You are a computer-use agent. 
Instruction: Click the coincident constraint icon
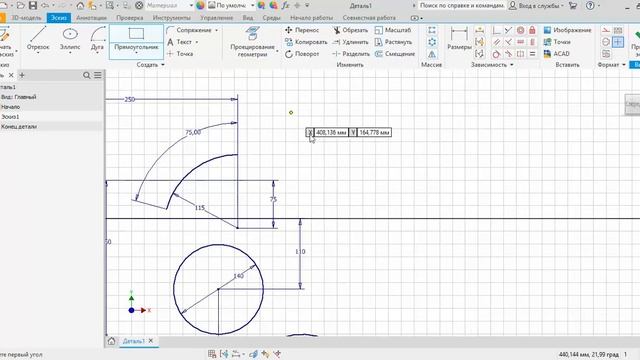496,30
